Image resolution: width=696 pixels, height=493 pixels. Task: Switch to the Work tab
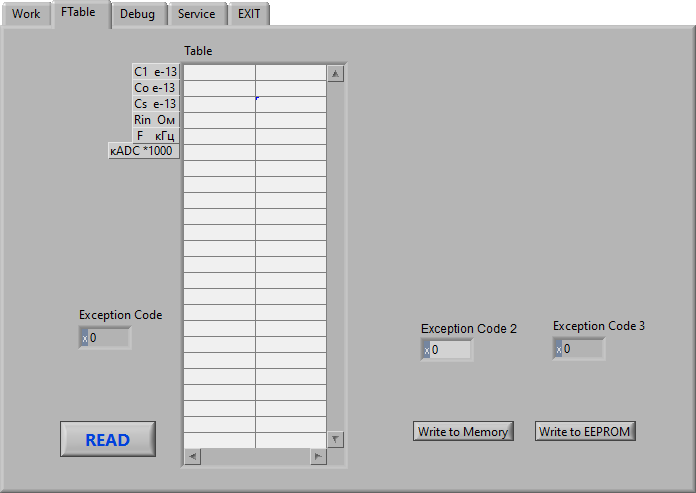[26, 14]
